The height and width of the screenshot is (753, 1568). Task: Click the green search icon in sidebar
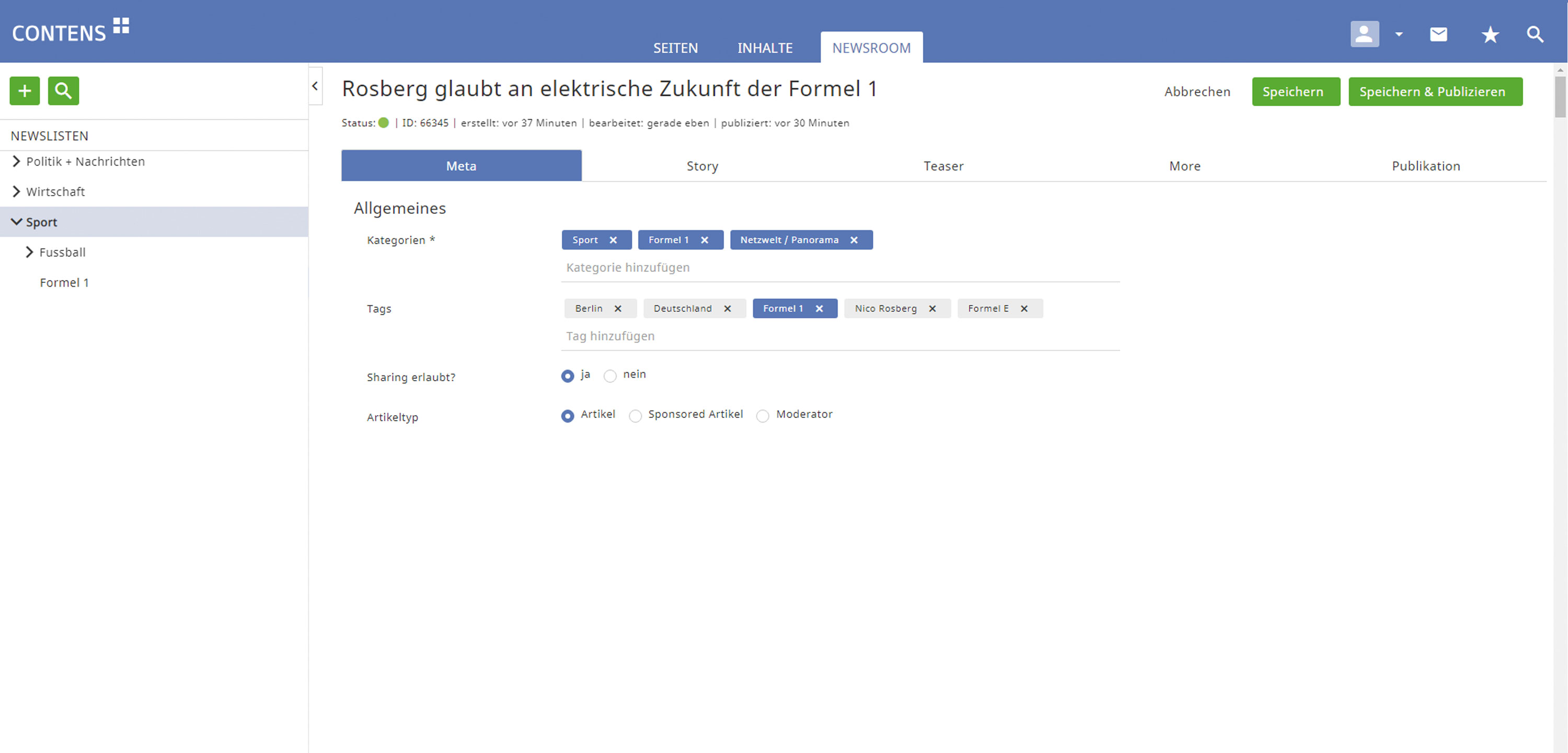coord(63,91)
